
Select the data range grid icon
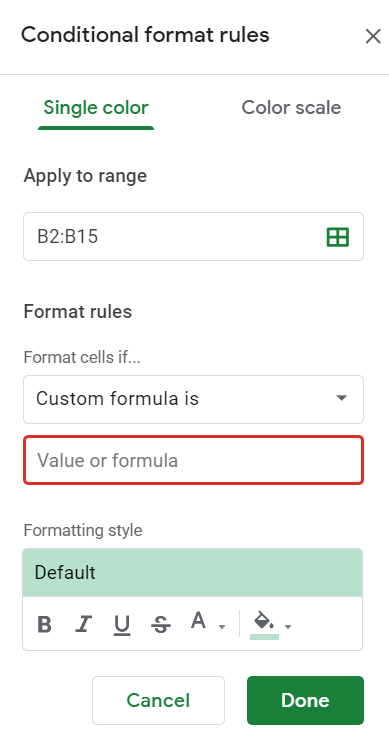click(338, 237)
